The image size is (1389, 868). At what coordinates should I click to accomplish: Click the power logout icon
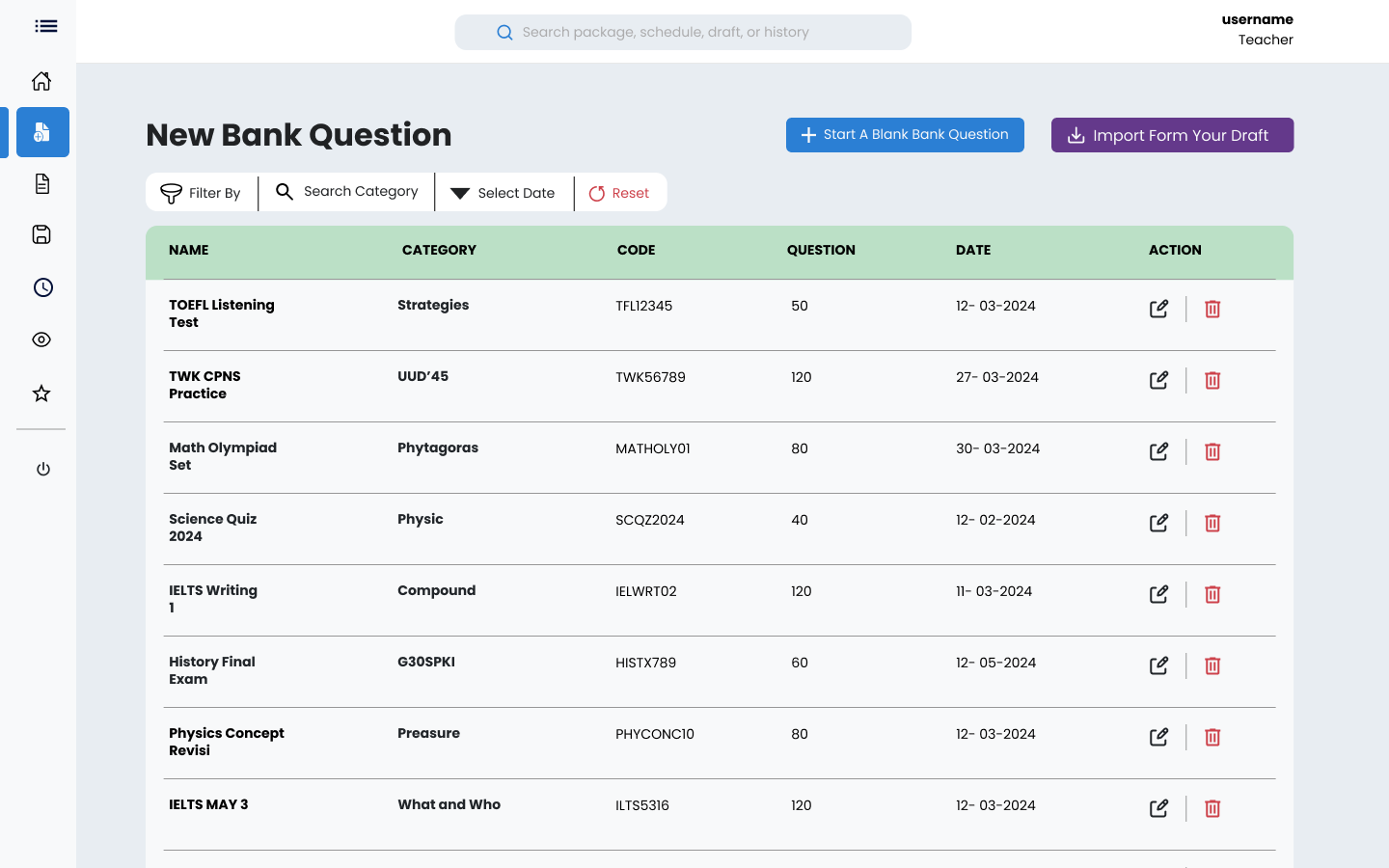pyautogui.click(x=42, y=469)
